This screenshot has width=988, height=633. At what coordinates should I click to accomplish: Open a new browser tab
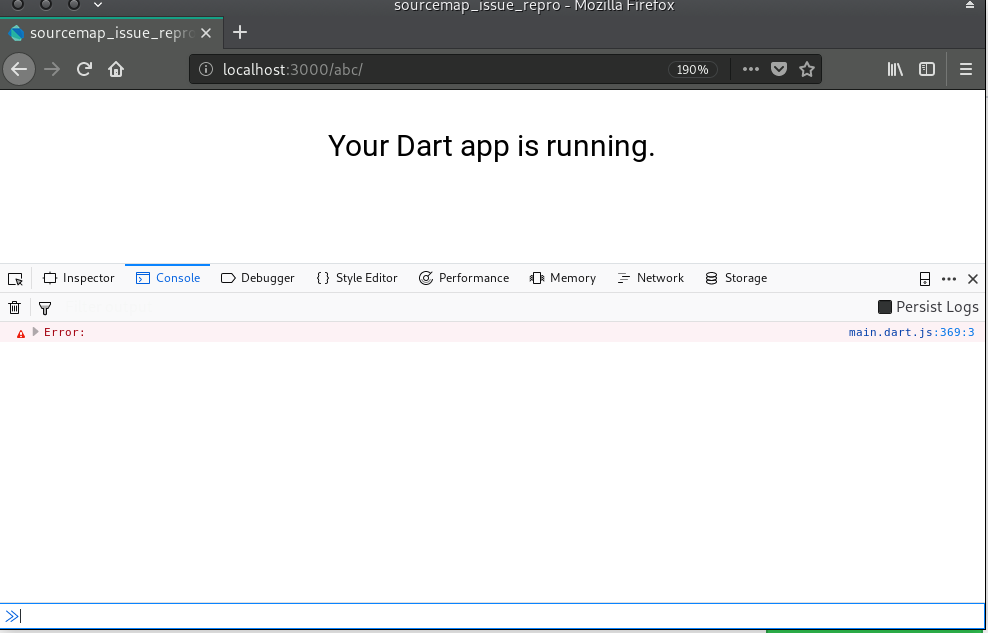pos(240,32)
